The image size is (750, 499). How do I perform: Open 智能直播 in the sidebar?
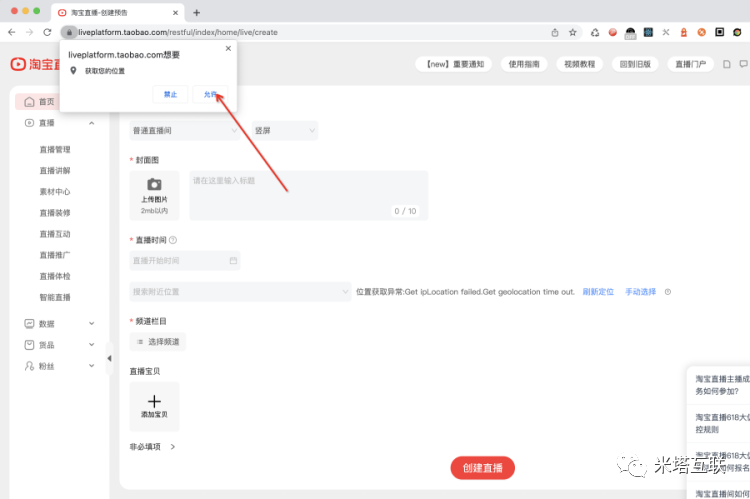click(55, 297)
